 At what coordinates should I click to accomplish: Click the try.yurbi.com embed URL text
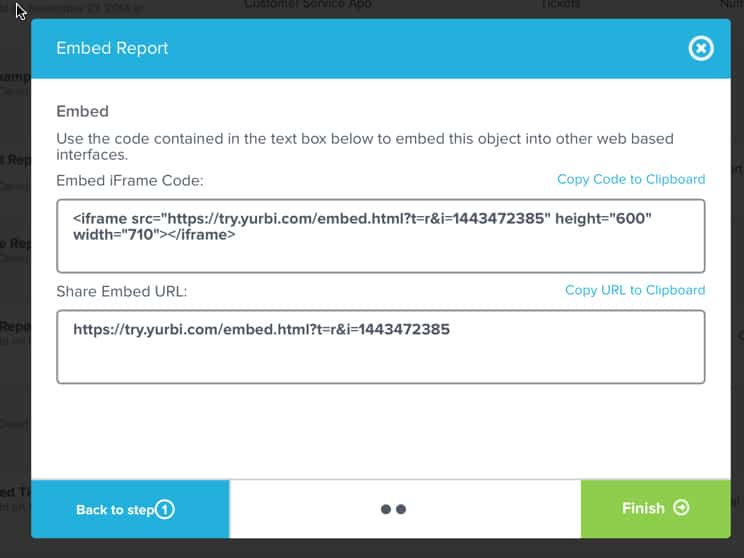coord(261,329)
